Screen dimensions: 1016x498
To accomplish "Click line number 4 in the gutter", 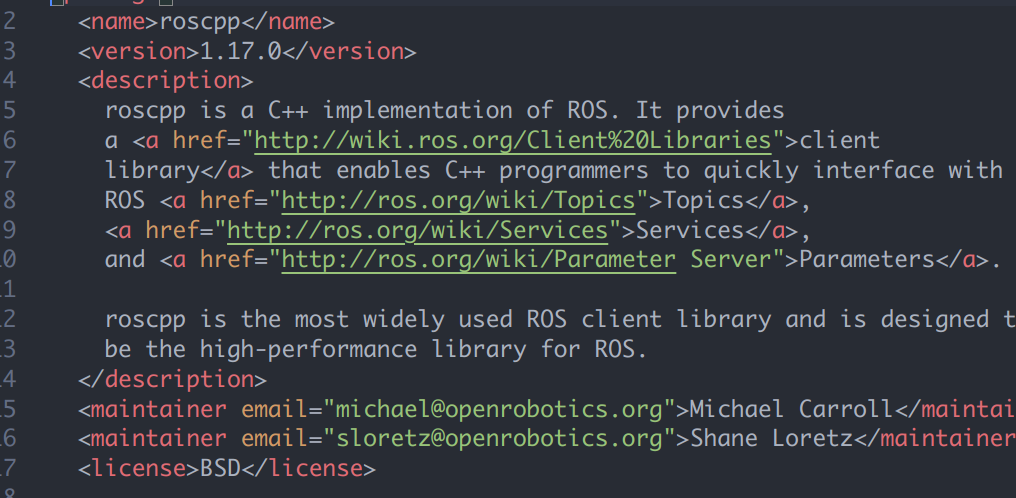I will point(8,81).
